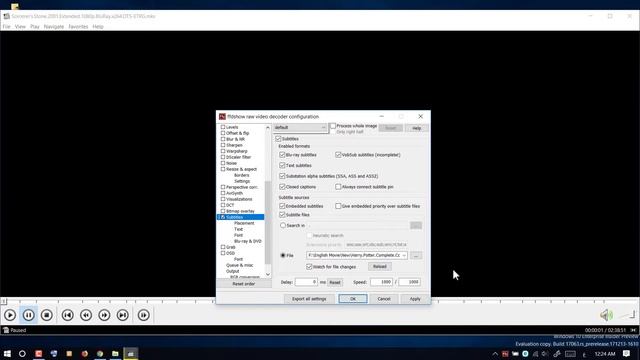Select Placement under Subtitles in tree
The width and height of the screenshot is (640, 360).
click(x=244, y=223)
